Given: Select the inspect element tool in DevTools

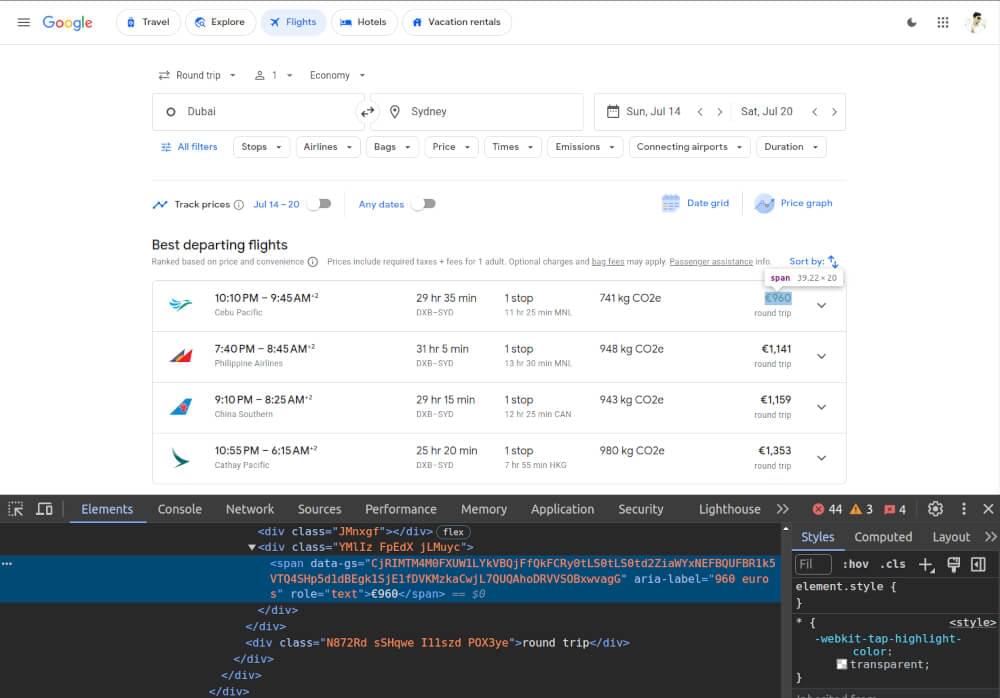Looking at the screenshot, I should [16, 509].
